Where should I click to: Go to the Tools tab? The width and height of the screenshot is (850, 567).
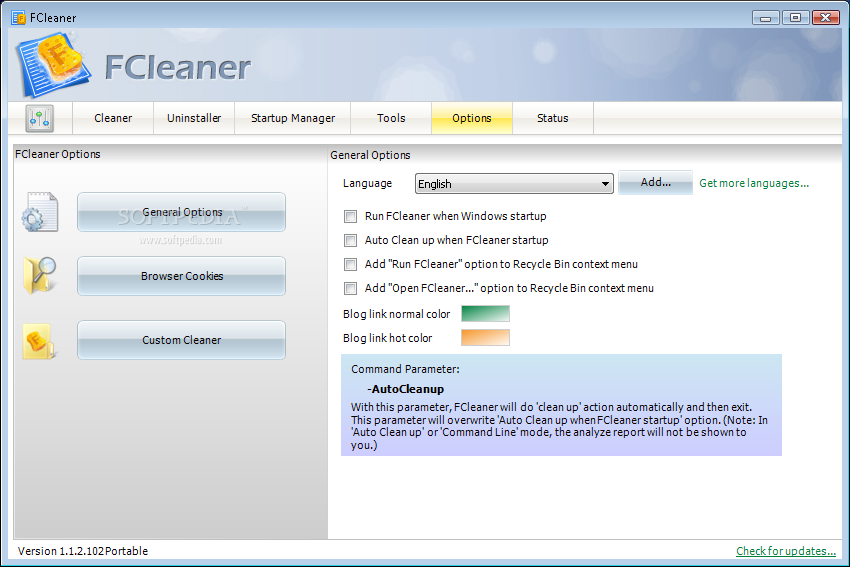[391, 118]
